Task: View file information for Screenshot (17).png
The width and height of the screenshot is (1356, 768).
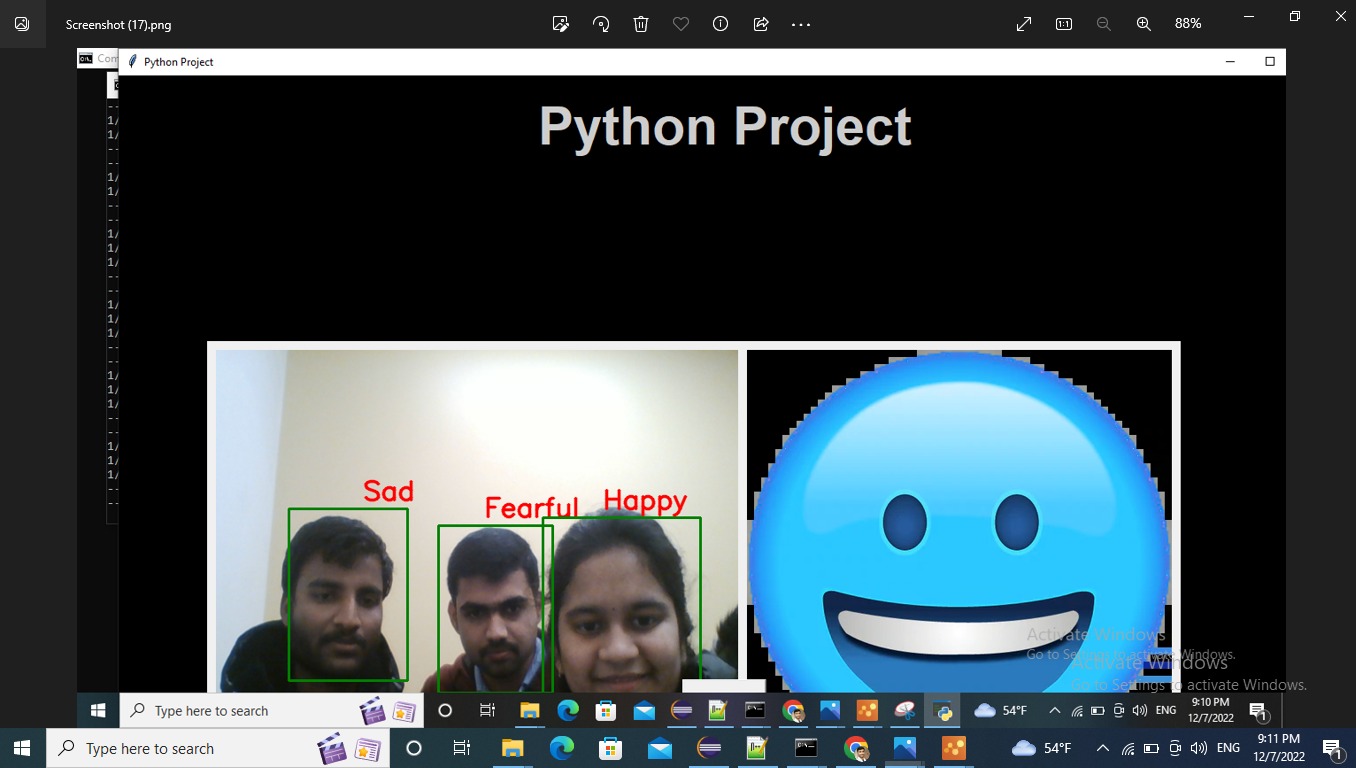Action: click(720, 23)
